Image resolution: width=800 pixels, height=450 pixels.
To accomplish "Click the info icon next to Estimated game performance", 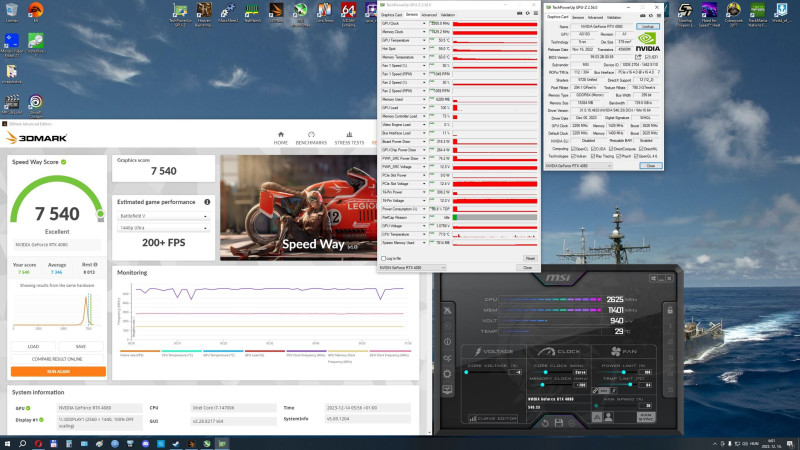I will click(x=207, y=202).
